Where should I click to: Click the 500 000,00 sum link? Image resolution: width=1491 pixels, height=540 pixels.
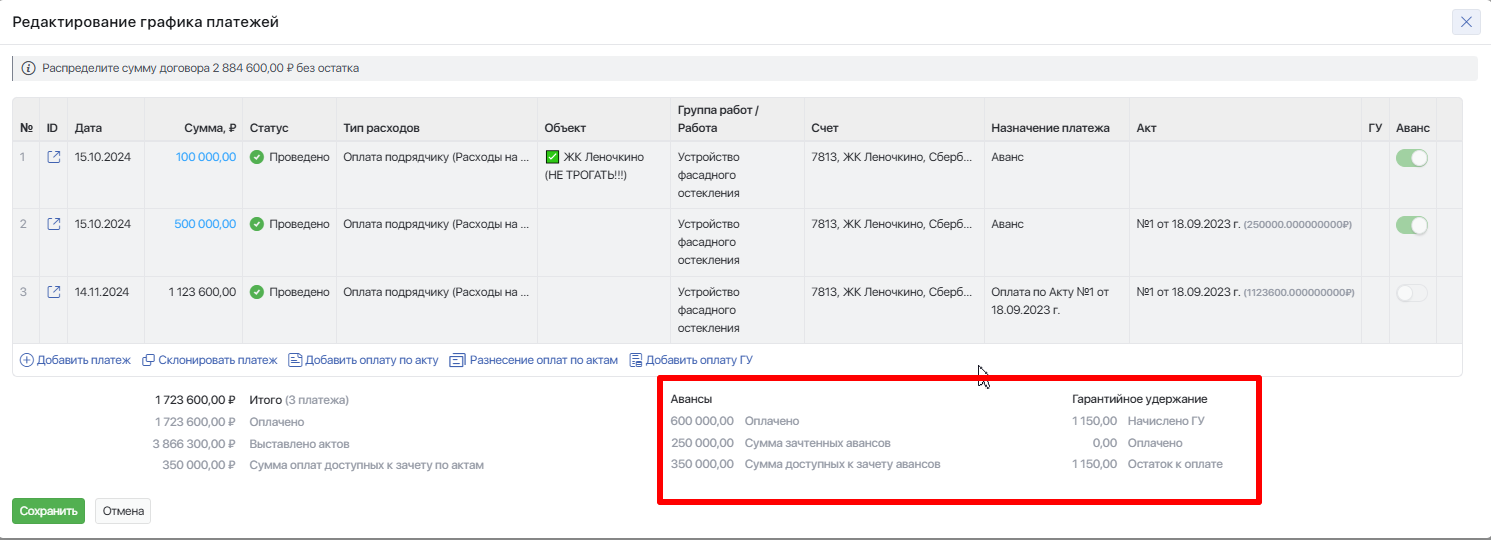(x=205, y=224)
